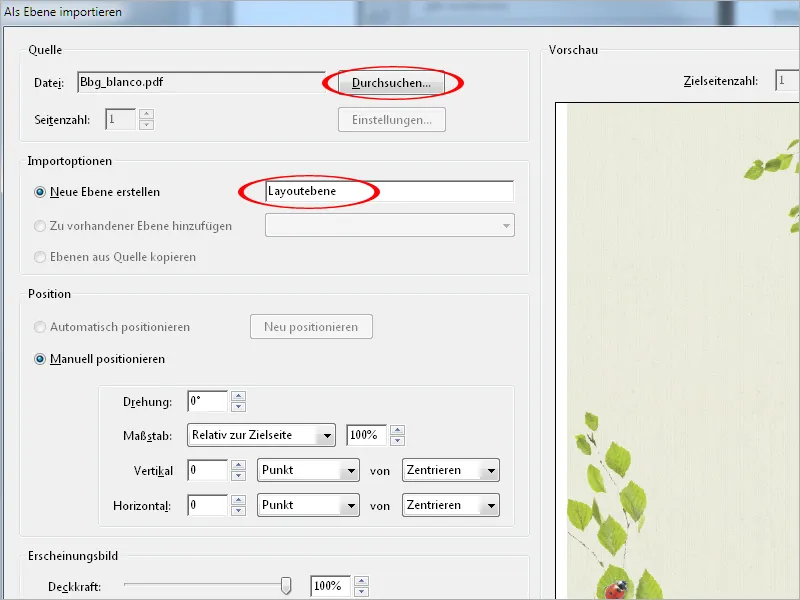Screen dimensions: 800x600
Task: Choose Automatisch positionieren radio button
Action: (x=112, y=327)
